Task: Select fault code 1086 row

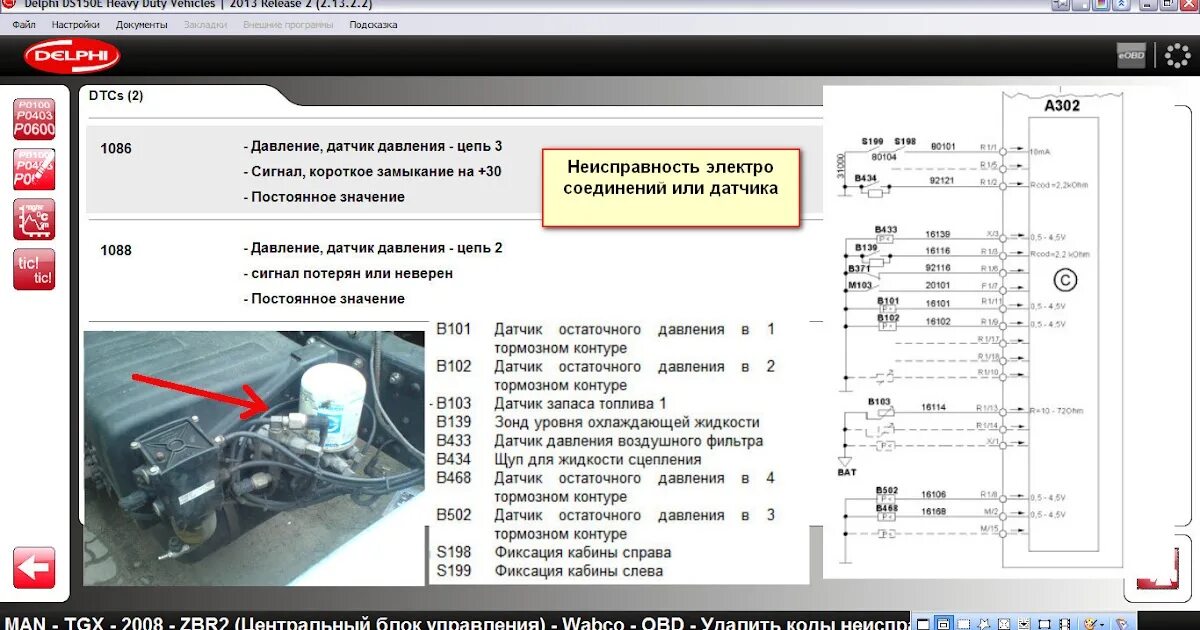Action: point(455,170)
